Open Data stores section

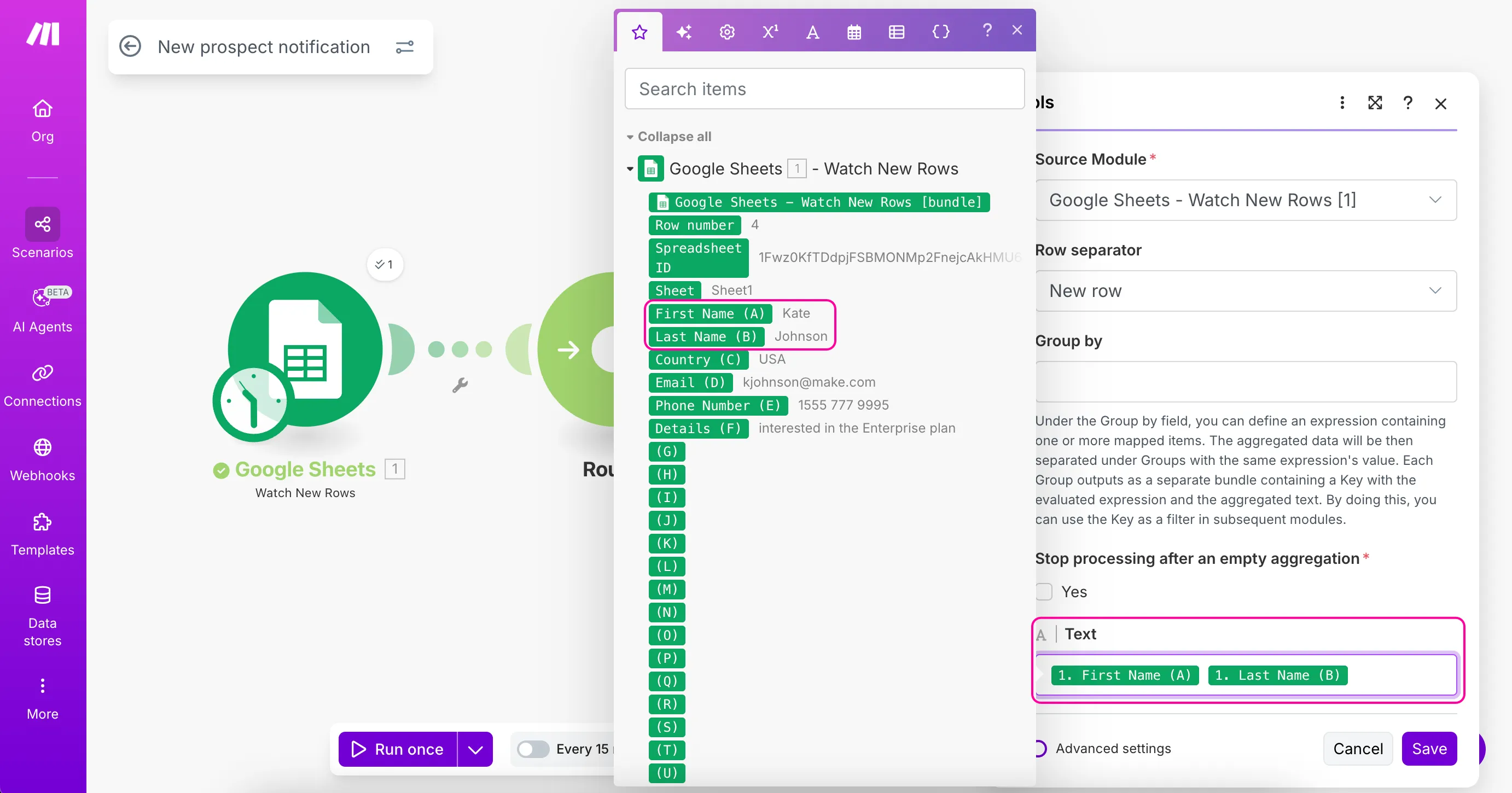pos(42,616)
